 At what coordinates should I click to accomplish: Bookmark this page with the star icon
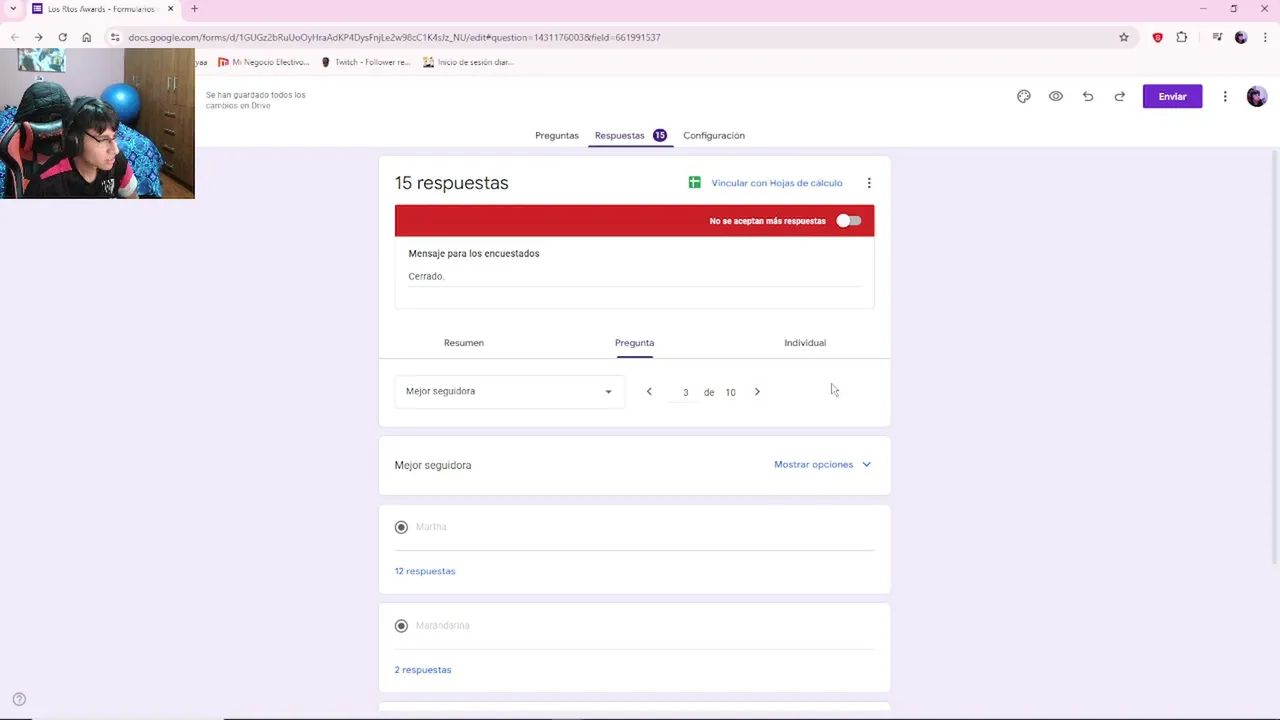point(1124,37)
